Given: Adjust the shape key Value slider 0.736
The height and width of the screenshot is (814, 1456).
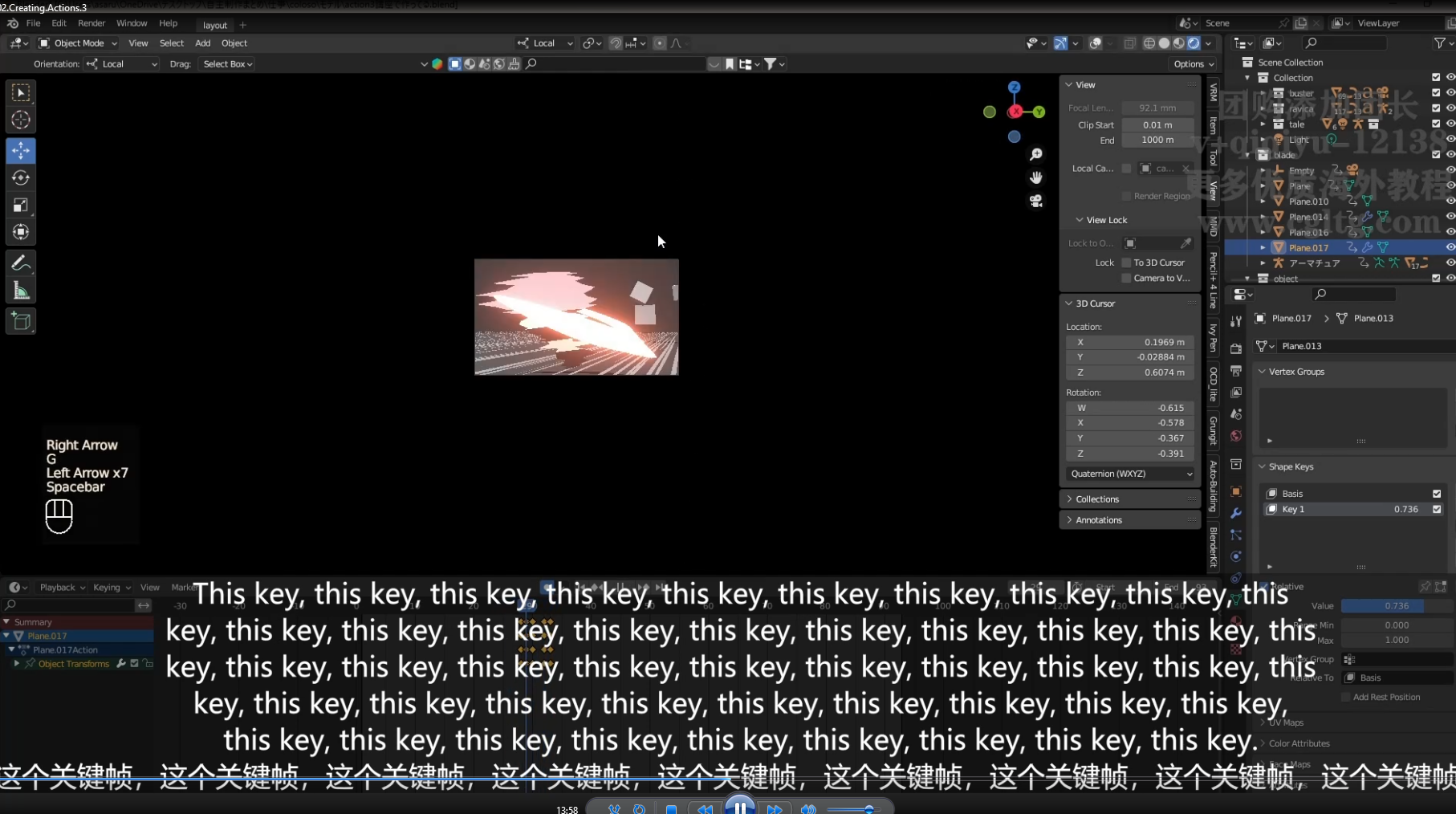Looking at the screenshot, I should [x=1396, y=606].
